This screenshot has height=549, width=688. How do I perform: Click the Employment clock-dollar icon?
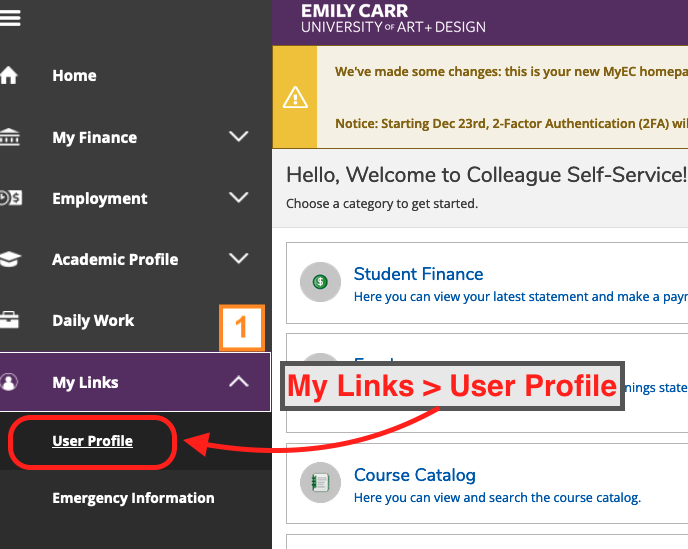click(x=11, y=198)
